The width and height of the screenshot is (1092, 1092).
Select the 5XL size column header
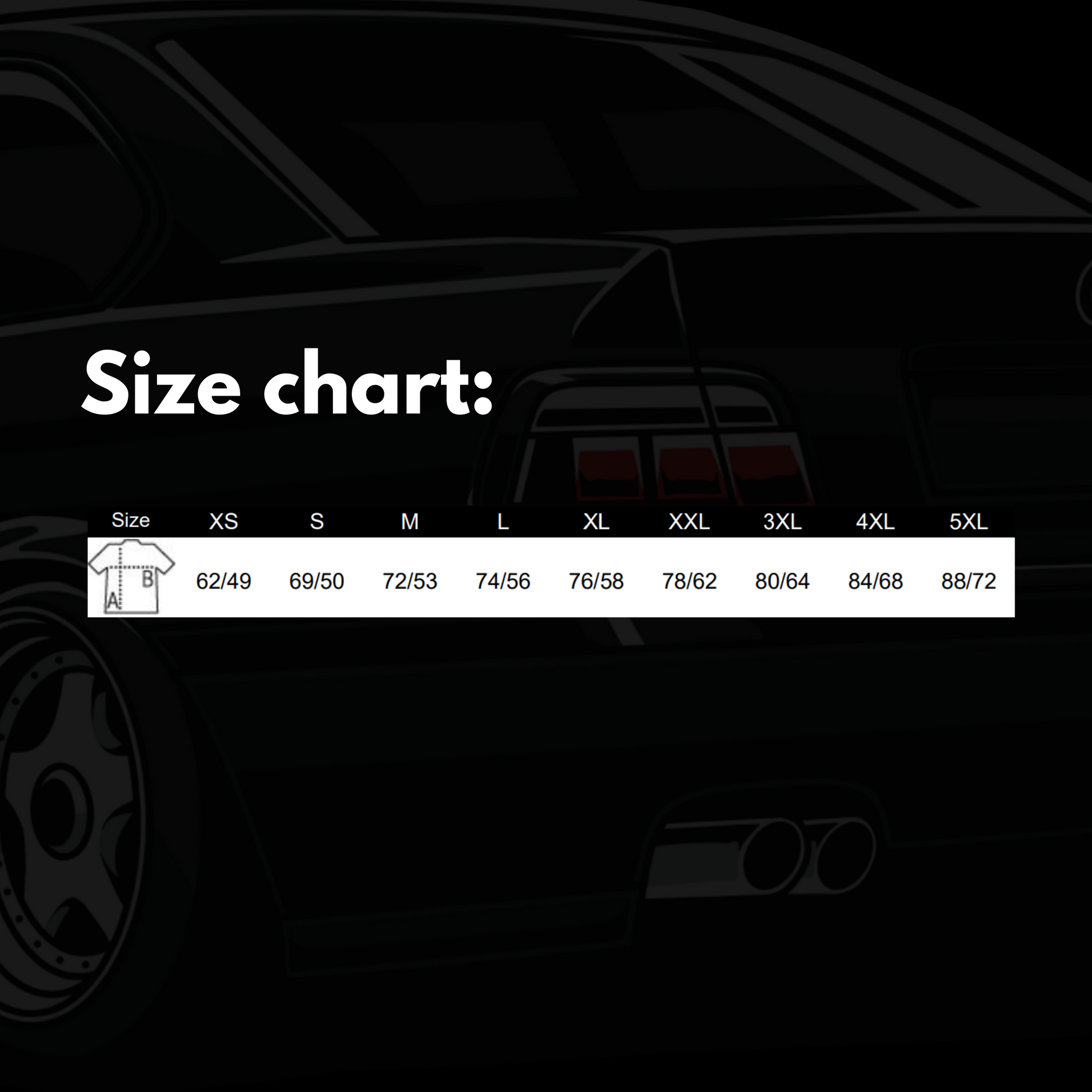click(x=968, y=521)
